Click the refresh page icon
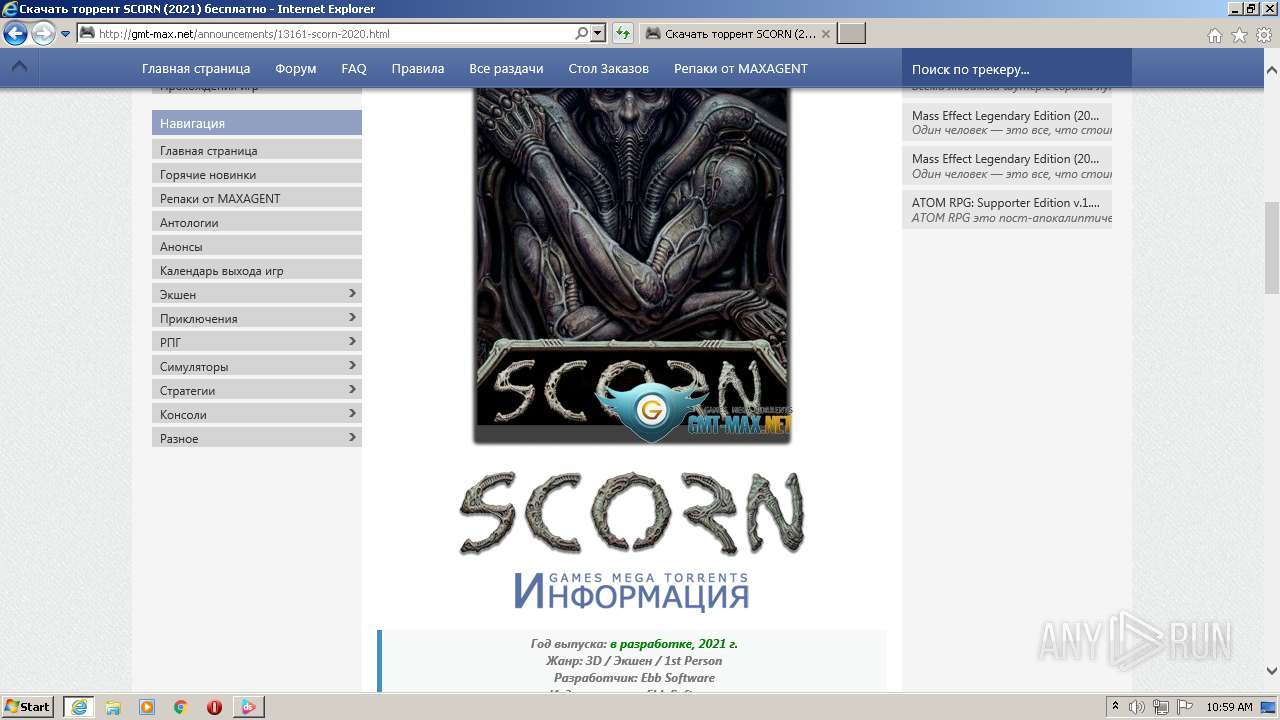 tap(622, 33)
